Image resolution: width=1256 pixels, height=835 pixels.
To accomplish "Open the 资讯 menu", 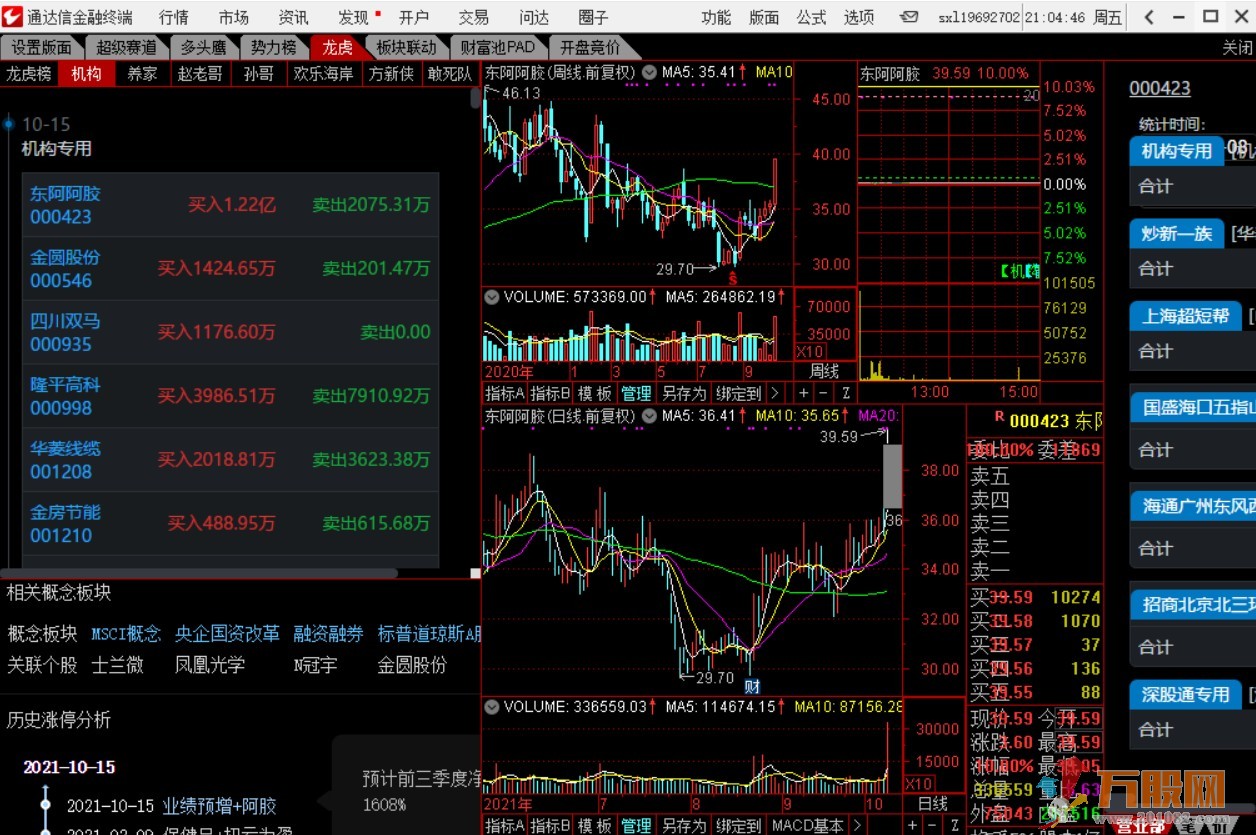I will click(293, 17).
